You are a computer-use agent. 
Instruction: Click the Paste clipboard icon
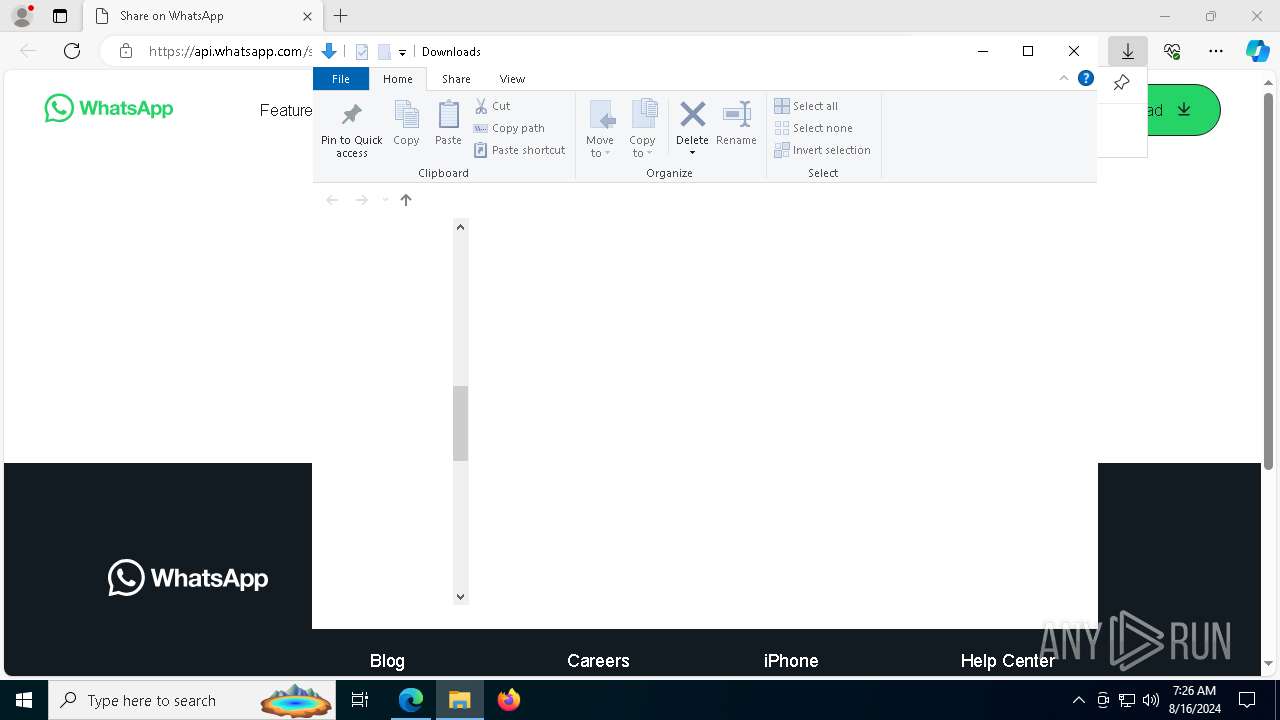click(448, 114)
